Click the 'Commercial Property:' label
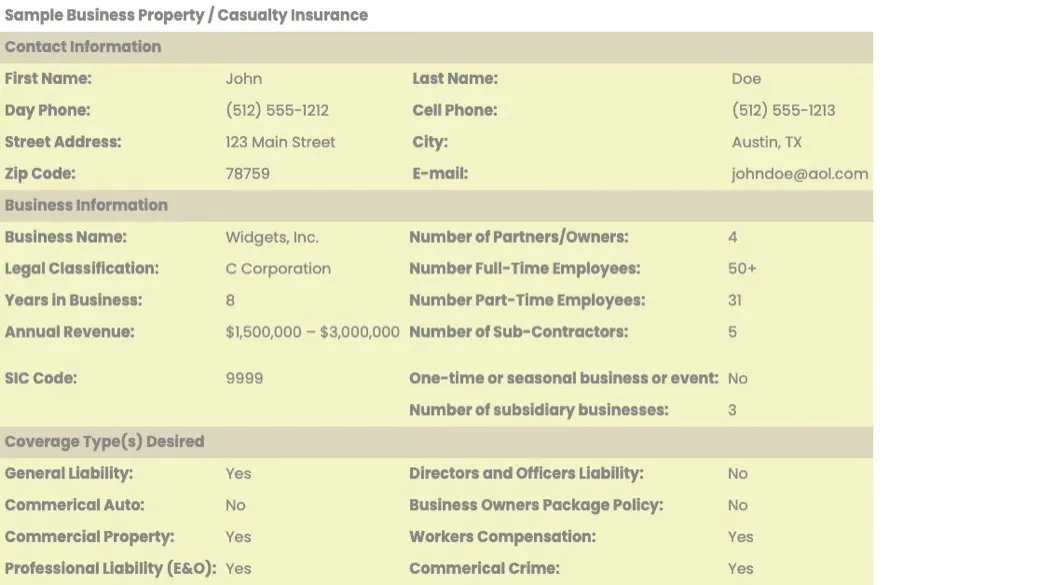Viewport: 1040px width, 585px height. (x=90, y=537)
